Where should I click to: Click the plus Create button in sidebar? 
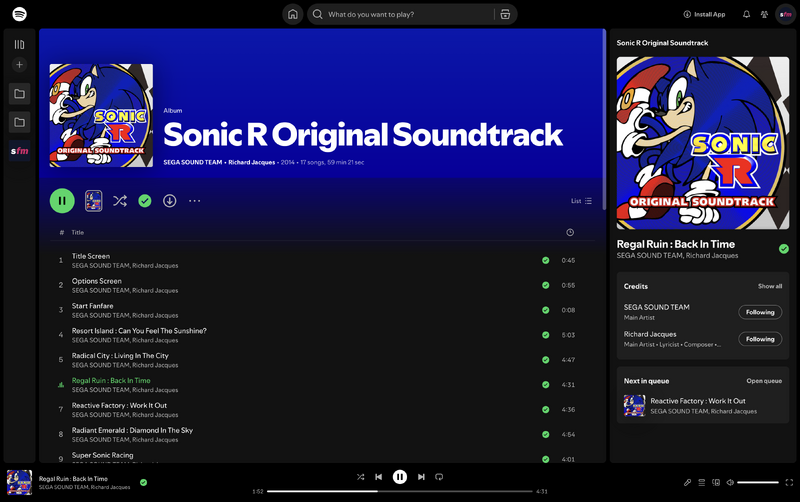[19, 65]
